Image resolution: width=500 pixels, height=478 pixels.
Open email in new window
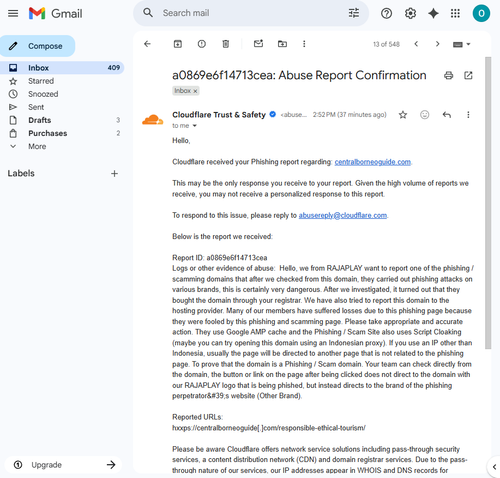(468, 75)
